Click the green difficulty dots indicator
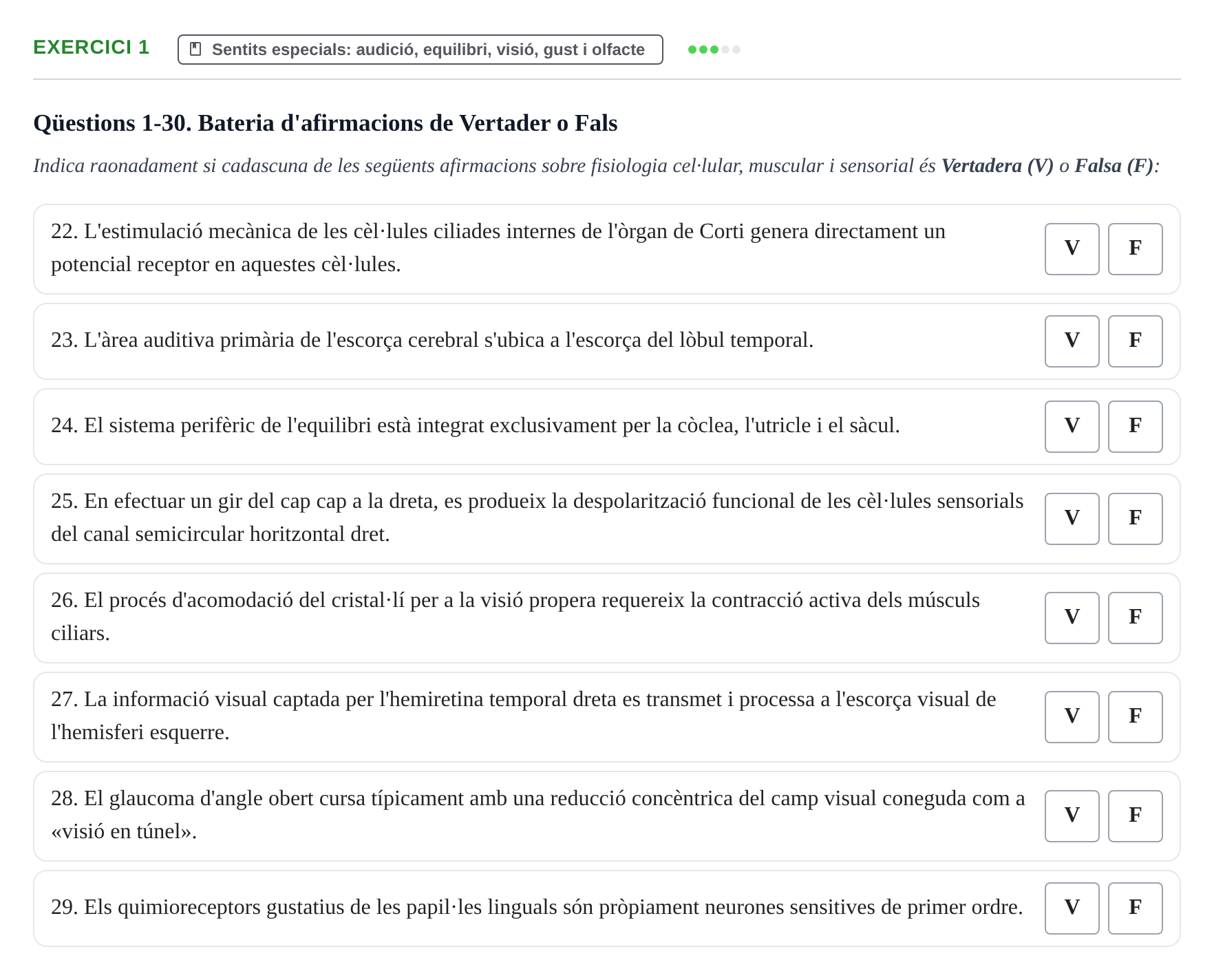Viewport: 1214px width, 980px height. pyautogui.click(x=714, y=50)
